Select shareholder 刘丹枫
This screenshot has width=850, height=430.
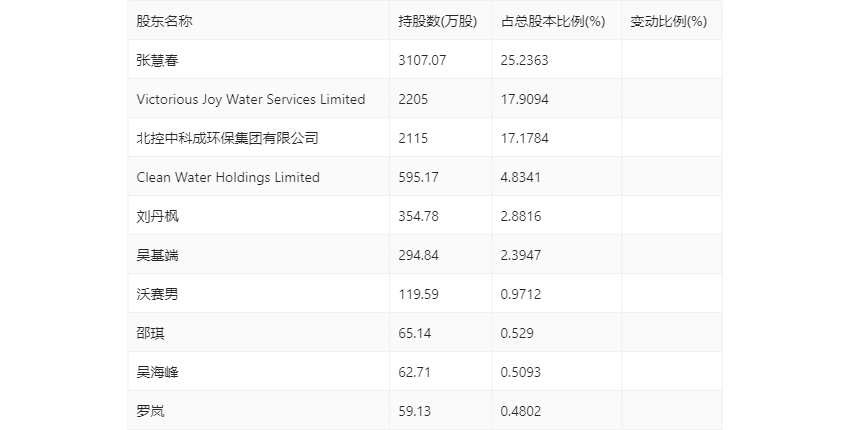(157, 216)
